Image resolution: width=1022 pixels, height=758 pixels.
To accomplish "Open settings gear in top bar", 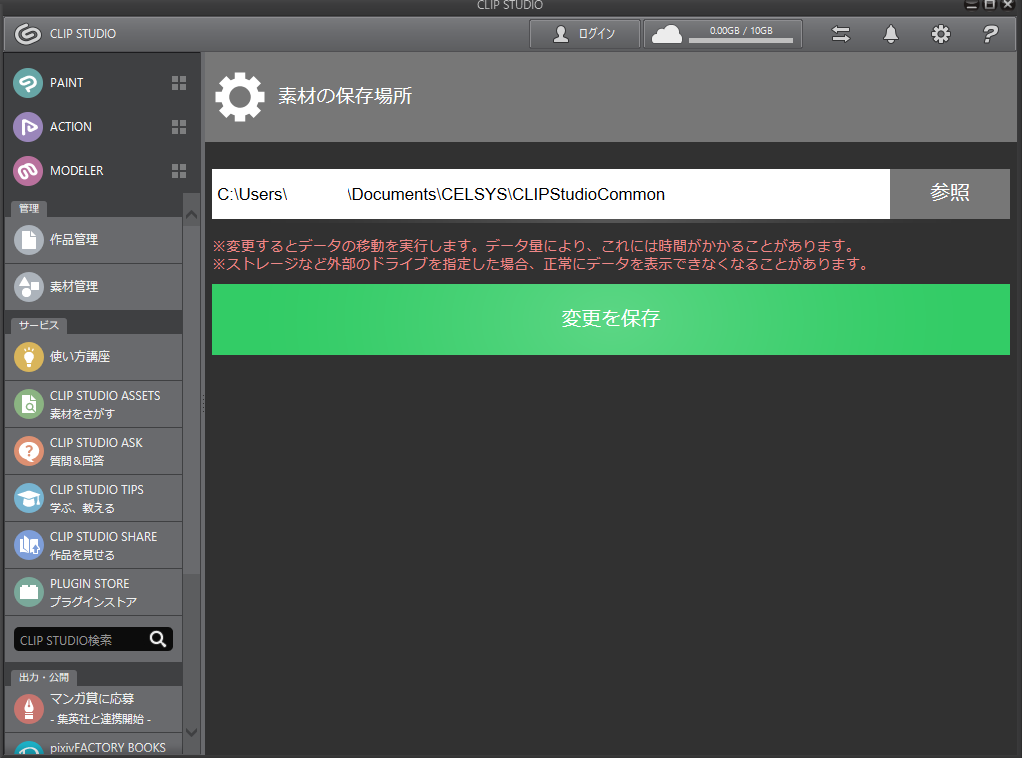I will (940, 34).
